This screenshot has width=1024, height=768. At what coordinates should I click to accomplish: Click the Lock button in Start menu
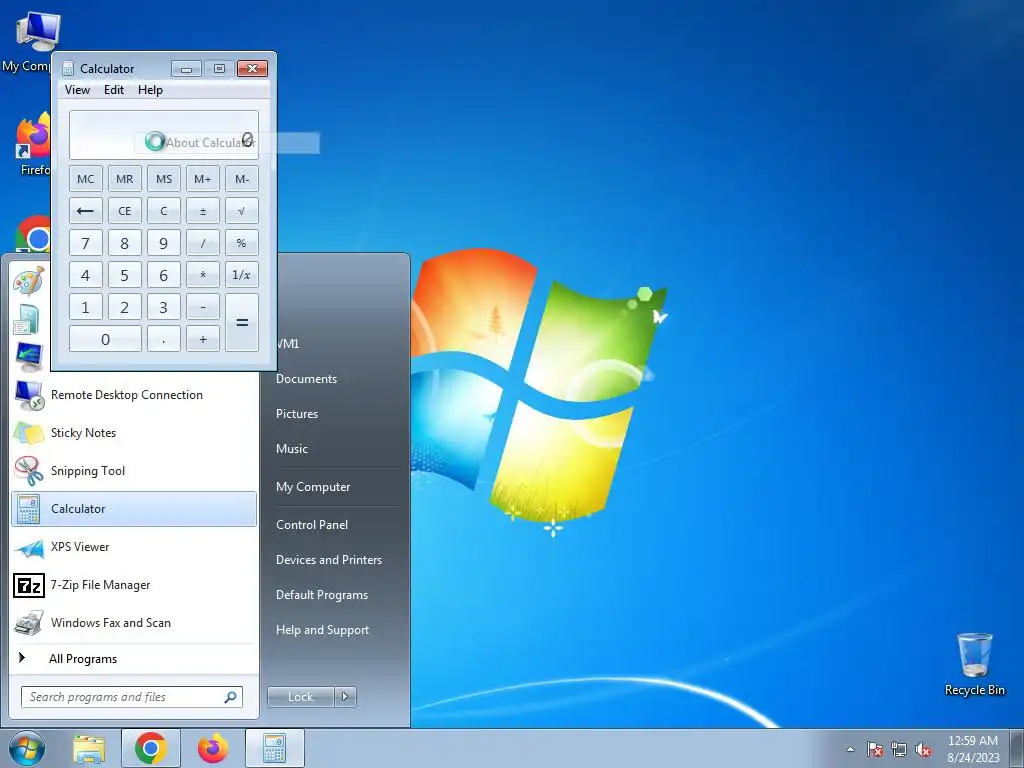(300, 697)
